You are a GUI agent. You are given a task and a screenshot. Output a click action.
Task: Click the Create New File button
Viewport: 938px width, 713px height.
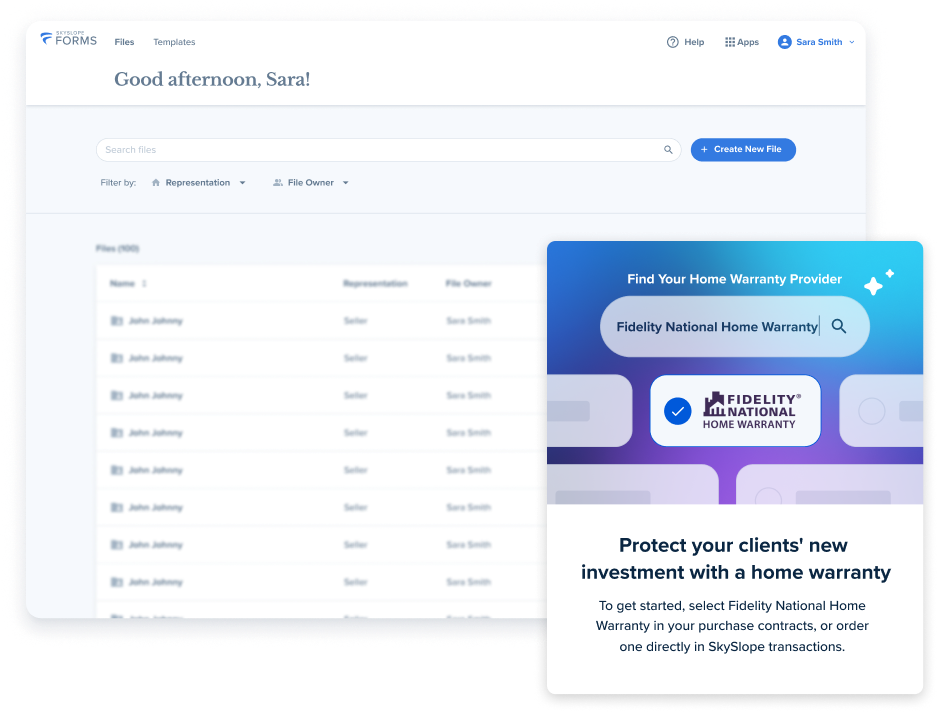pos(742,150)
